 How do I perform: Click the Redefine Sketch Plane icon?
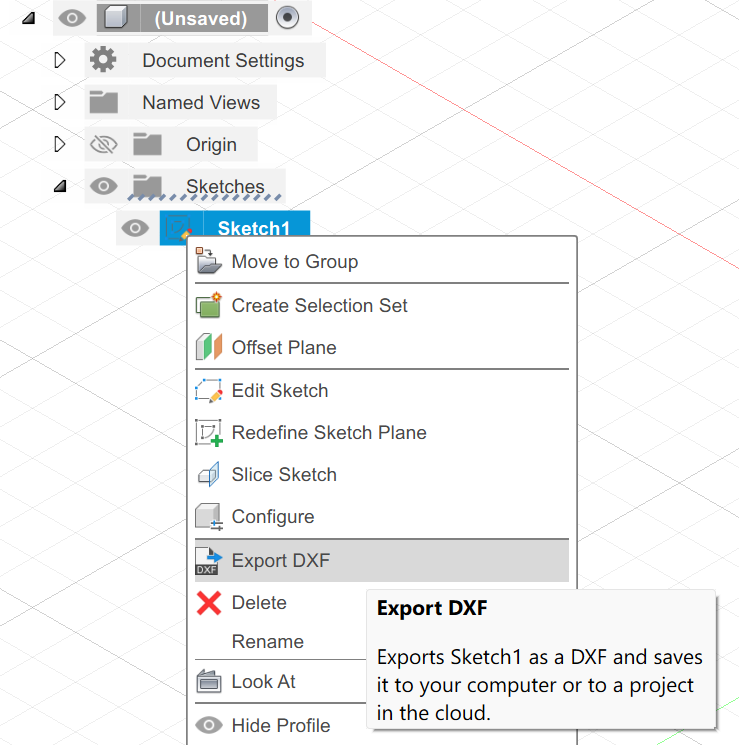coord(208,433)
